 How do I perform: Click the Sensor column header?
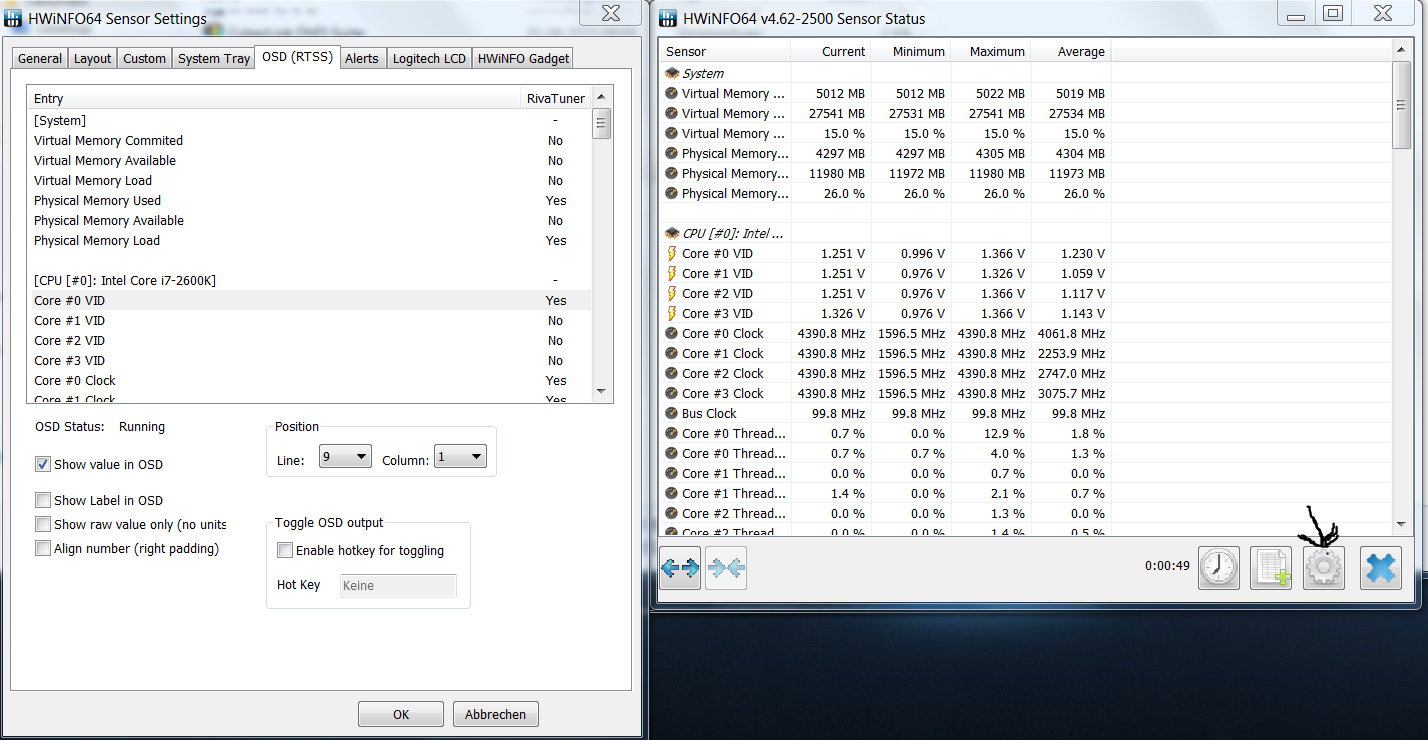(x=725, y=52)
